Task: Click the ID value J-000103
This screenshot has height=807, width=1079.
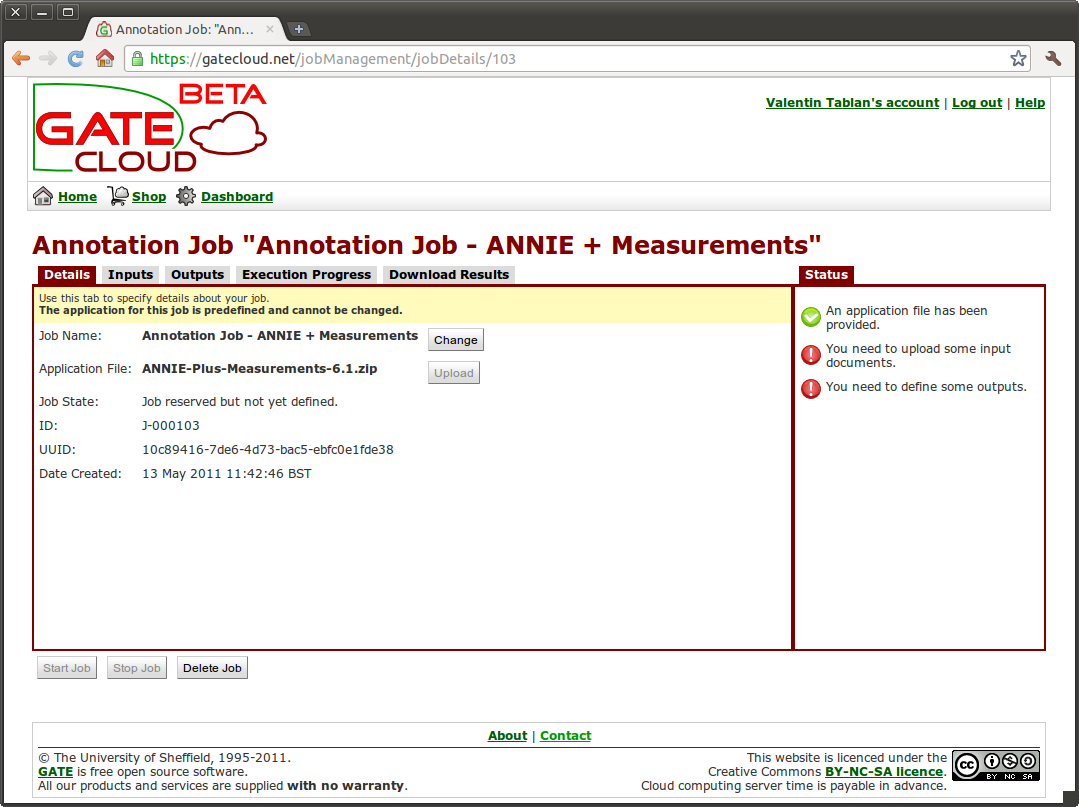Action: (x=171, y=426)
